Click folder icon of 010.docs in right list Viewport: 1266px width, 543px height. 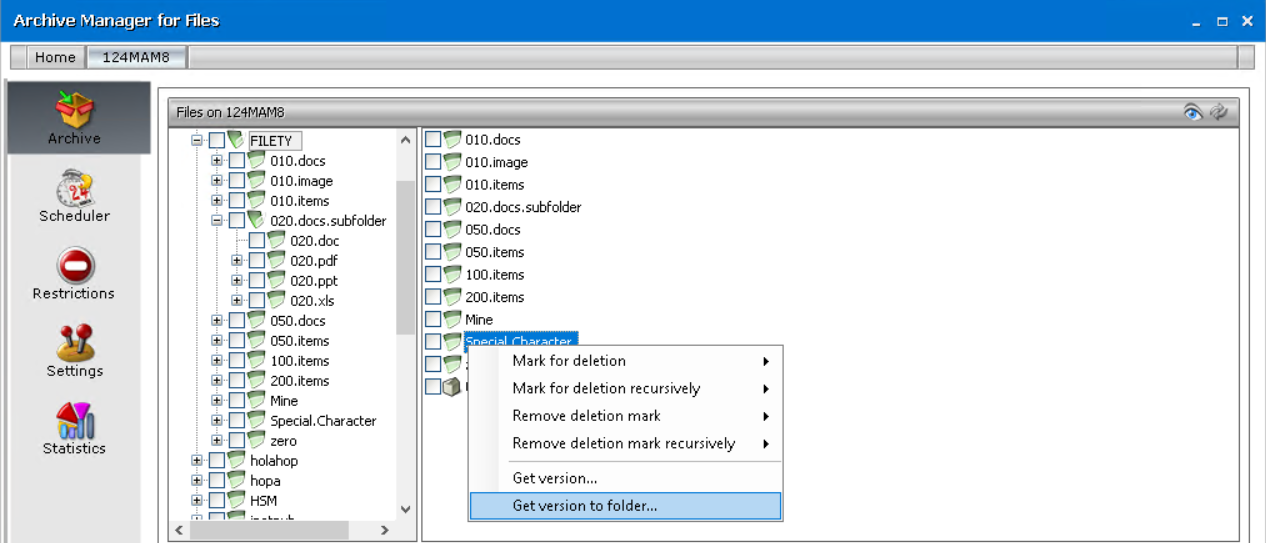coord(453,139)
